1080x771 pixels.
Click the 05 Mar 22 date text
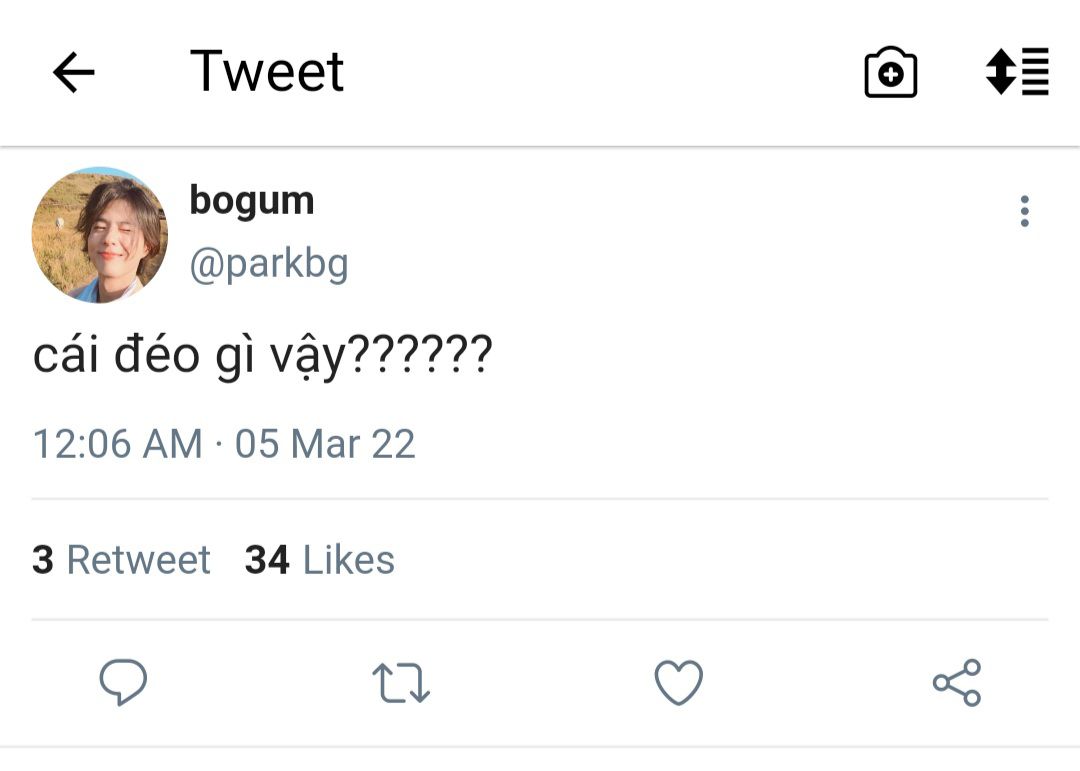(x=325, y=444)
